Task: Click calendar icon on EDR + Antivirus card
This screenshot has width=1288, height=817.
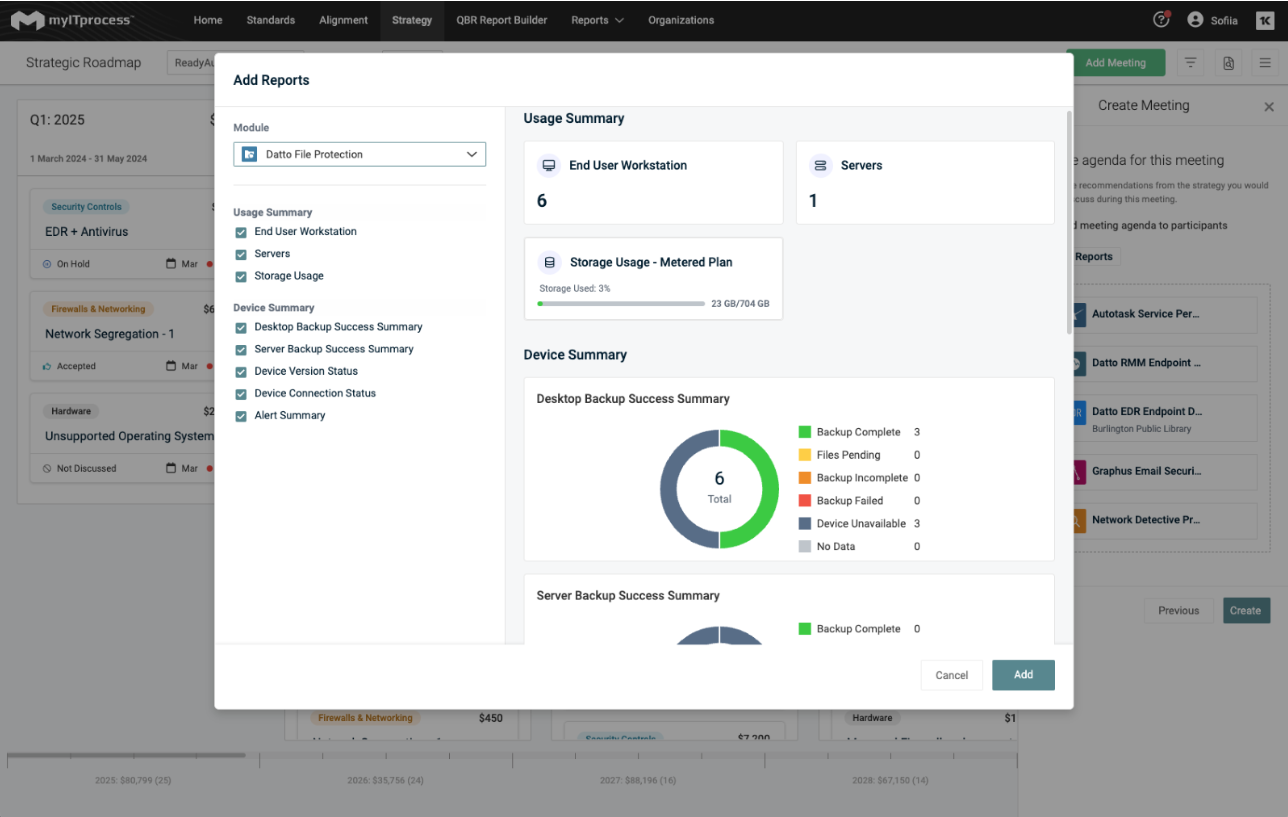Action: (171, 264)
